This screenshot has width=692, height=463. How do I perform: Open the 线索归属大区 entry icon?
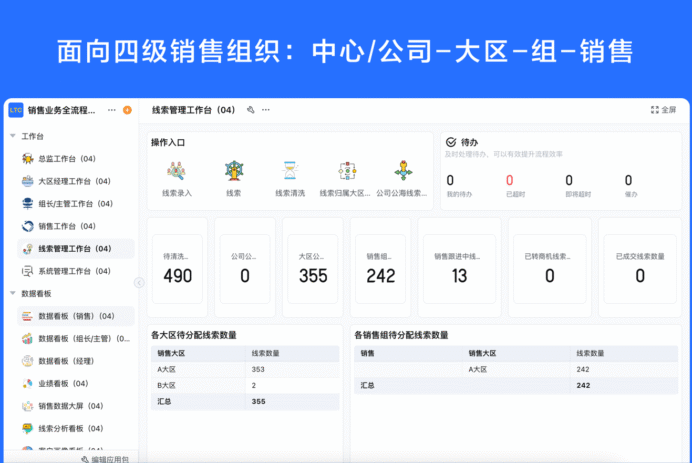point(347,171)
